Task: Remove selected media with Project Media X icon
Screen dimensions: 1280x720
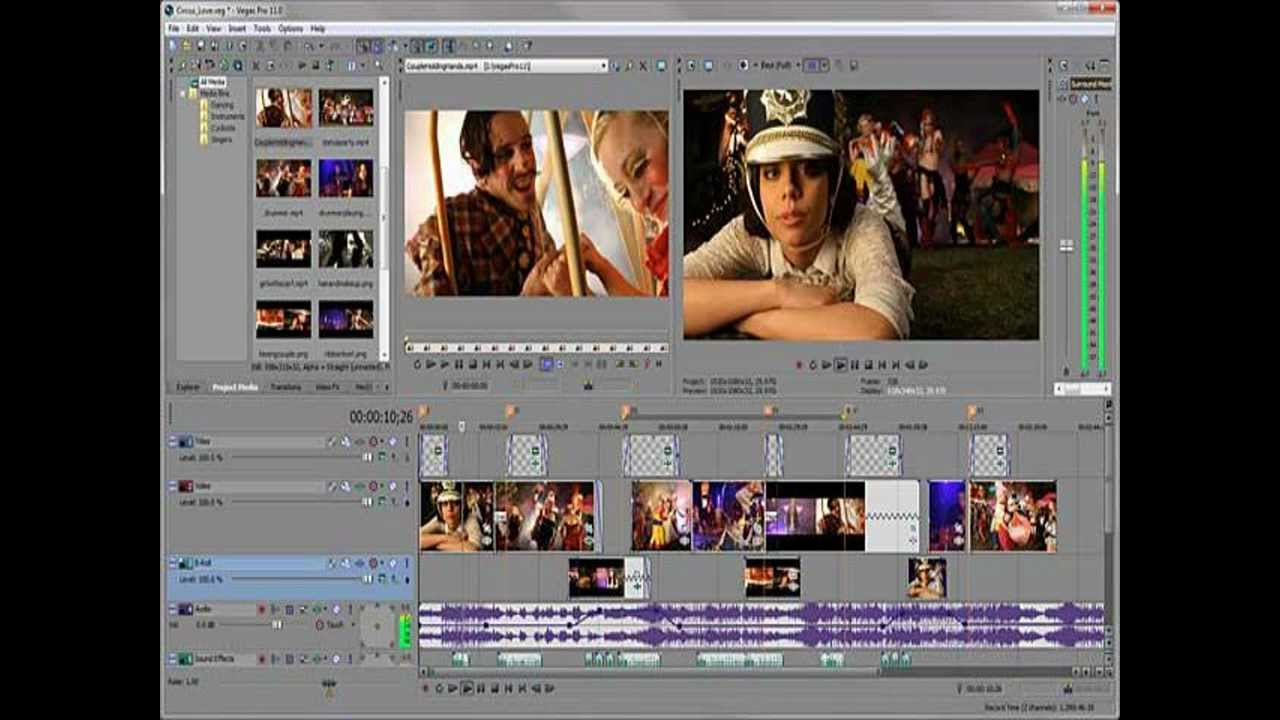Action: [257, 65]
